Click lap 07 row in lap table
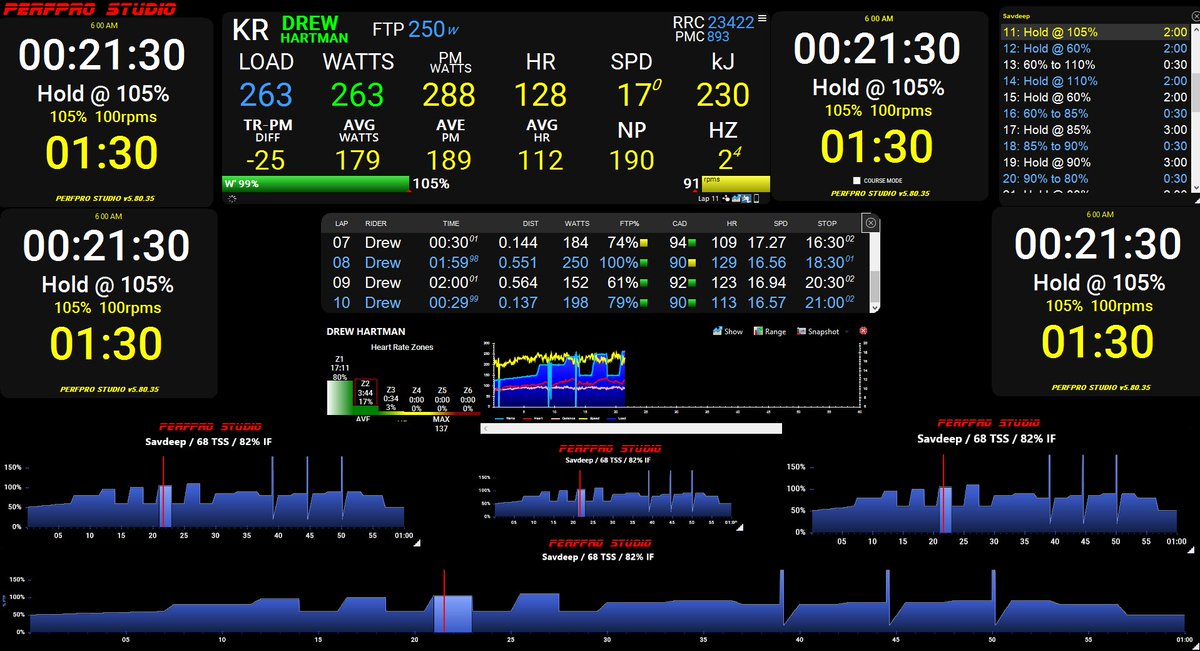1200x651 pixels. point(596,243)
